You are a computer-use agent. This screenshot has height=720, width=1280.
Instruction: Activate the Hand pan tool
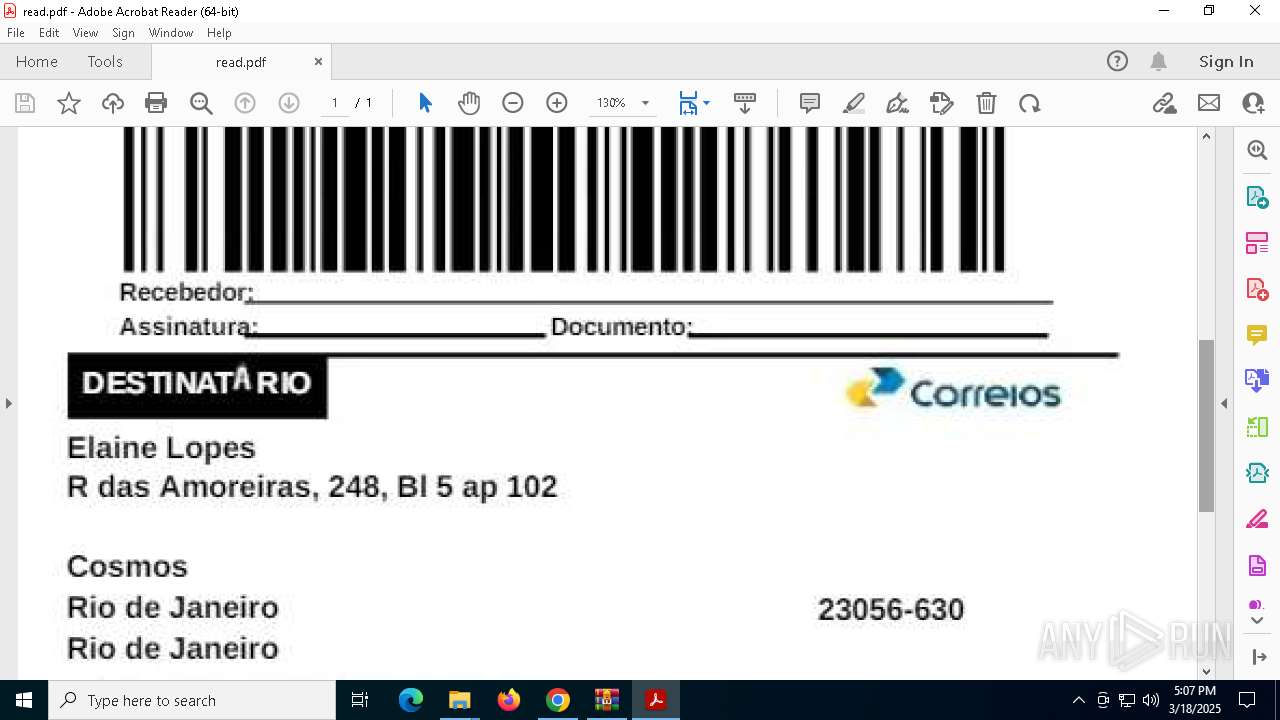pos(469,103)
